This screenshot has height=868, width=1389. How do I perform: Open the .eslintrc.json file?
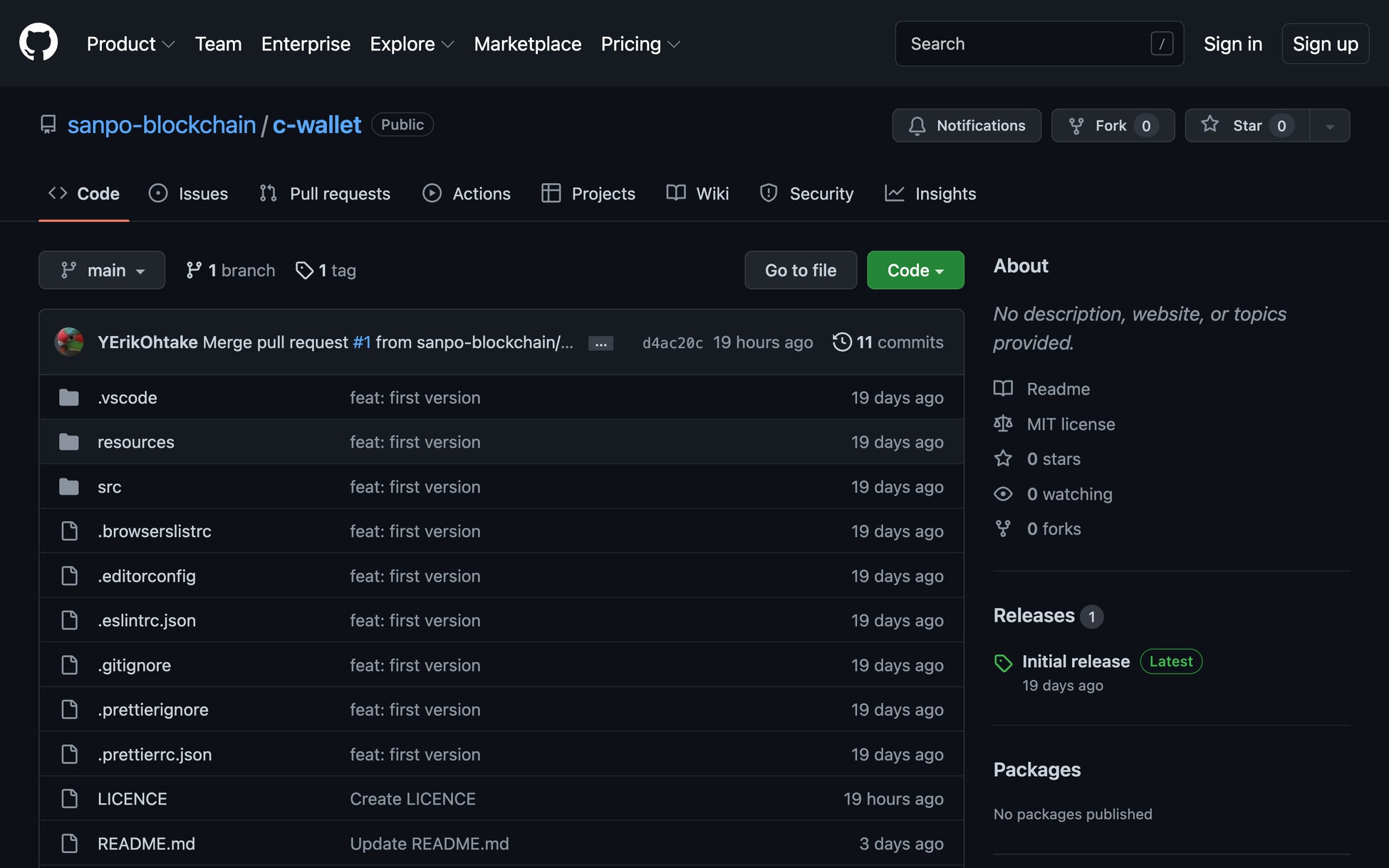[147, 620]
